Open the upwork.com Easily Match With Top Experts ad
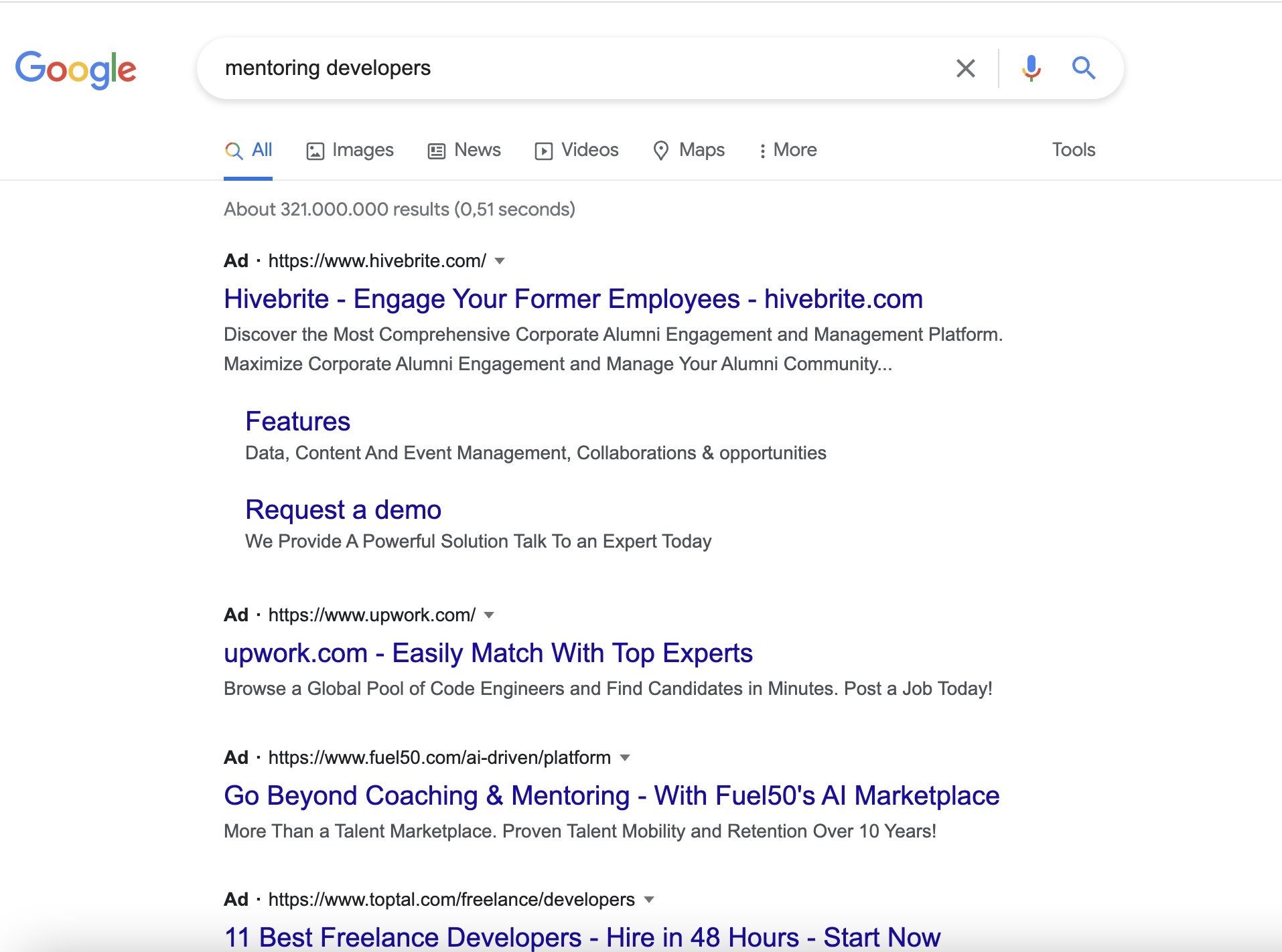 (x=488, y=653)
